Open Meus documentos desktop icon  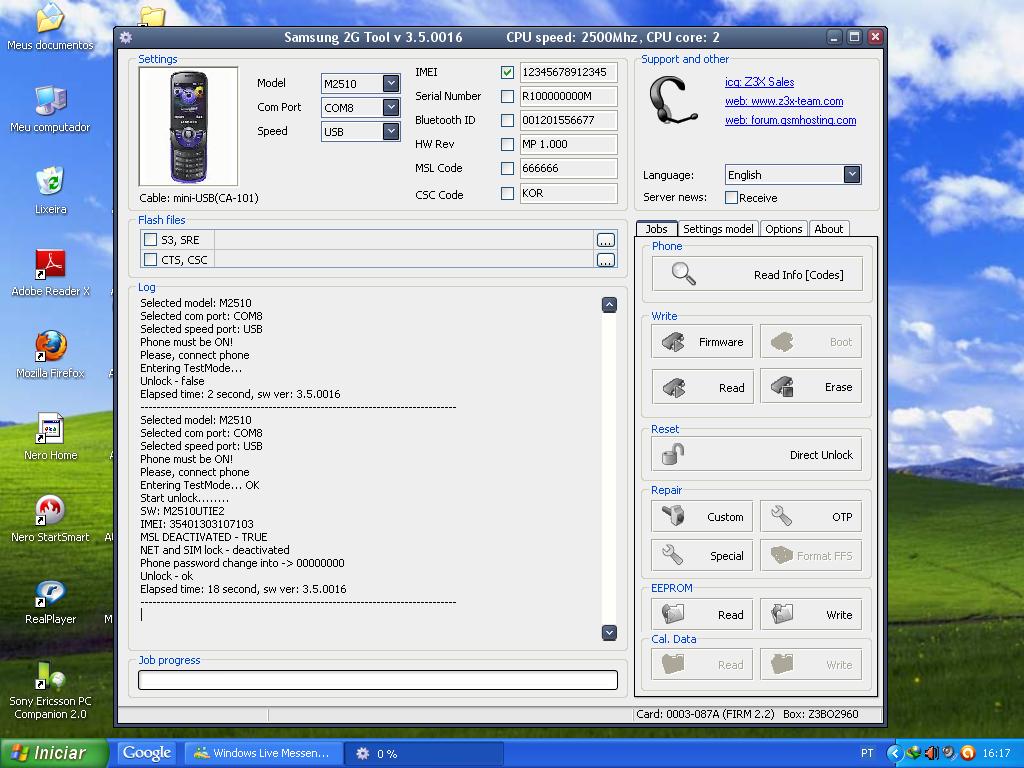click(x=50, y=29)
